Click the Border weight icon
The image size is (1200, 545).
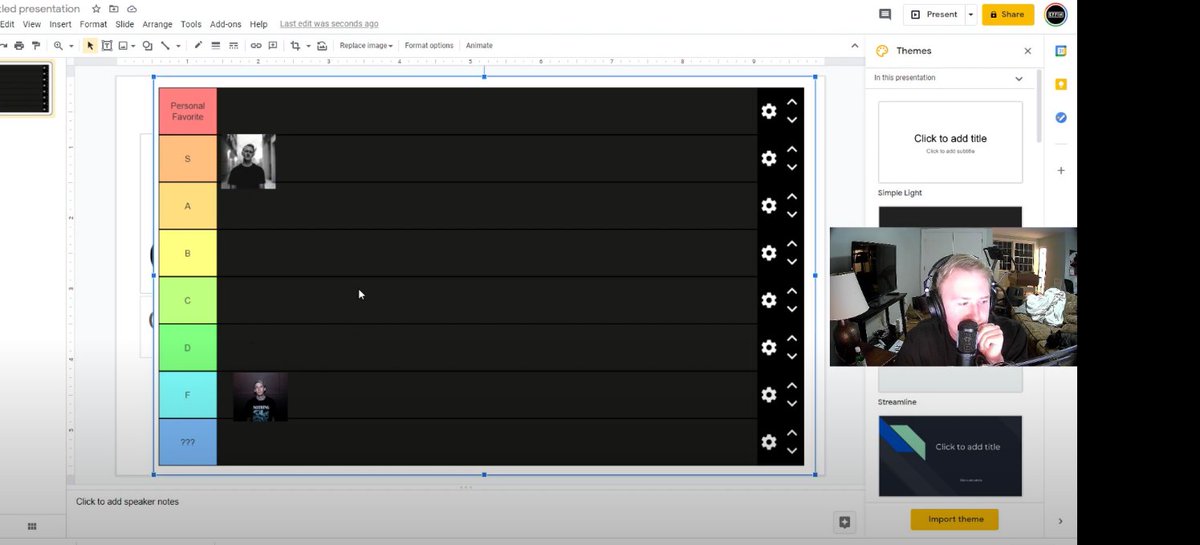click(216, 45)
